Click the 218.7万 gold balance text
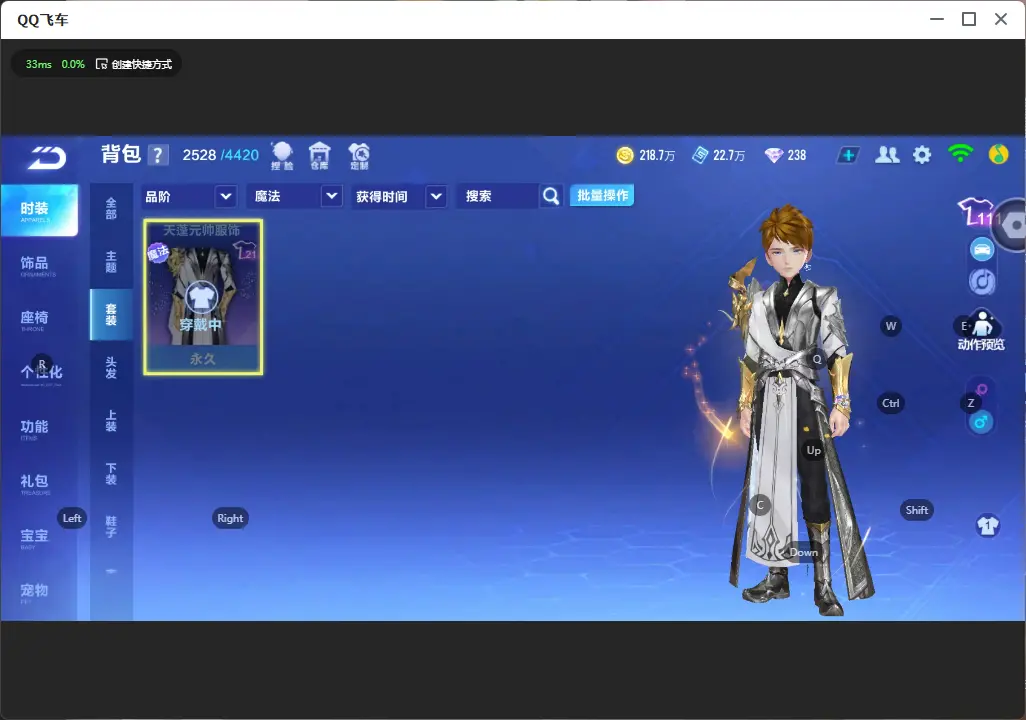 click(x=657, y=155)
